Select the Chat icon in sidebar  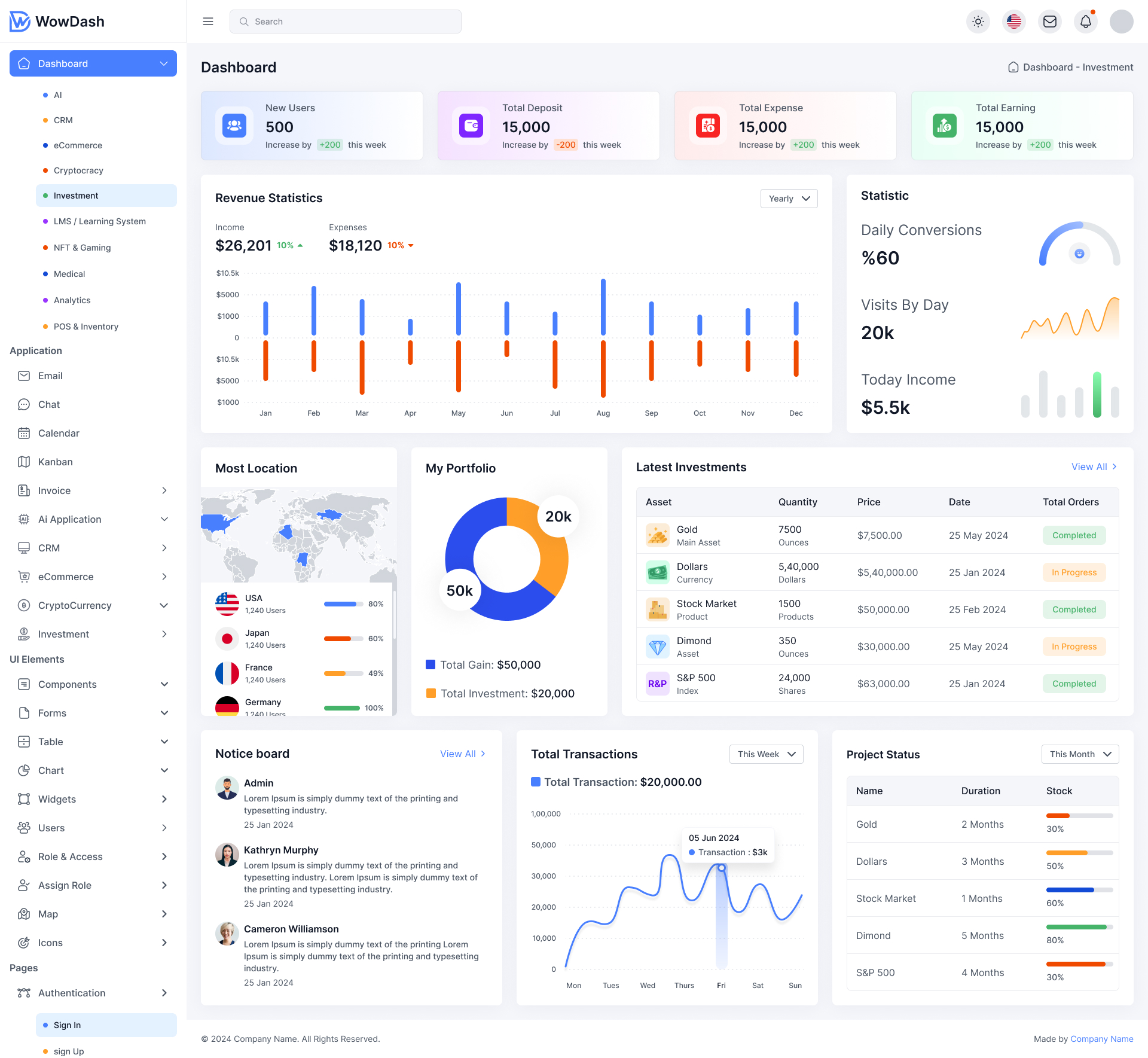pyautogui.click(x=24, y=404)
